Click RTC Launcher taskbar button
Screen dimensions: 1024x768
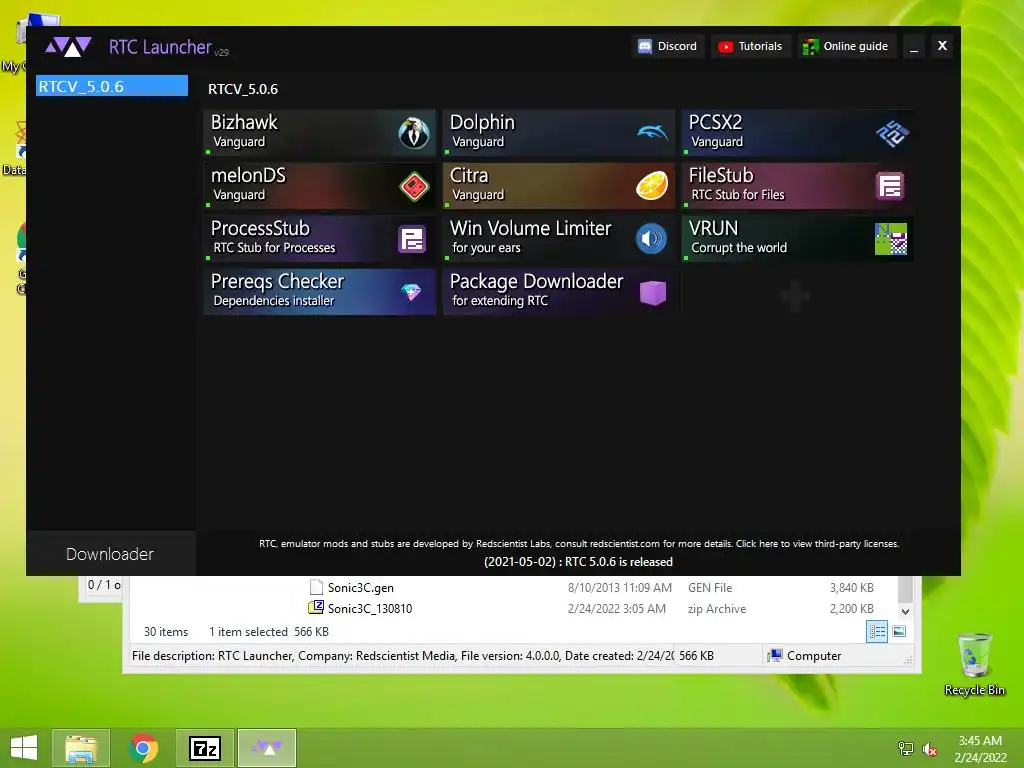point(267,748)
